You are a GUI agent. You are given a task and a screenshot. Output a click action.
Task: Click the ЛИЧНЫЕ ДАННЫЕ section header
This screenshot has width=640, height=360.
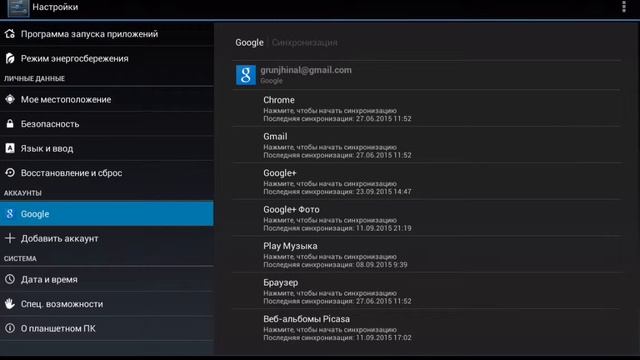tap(34, 78)
